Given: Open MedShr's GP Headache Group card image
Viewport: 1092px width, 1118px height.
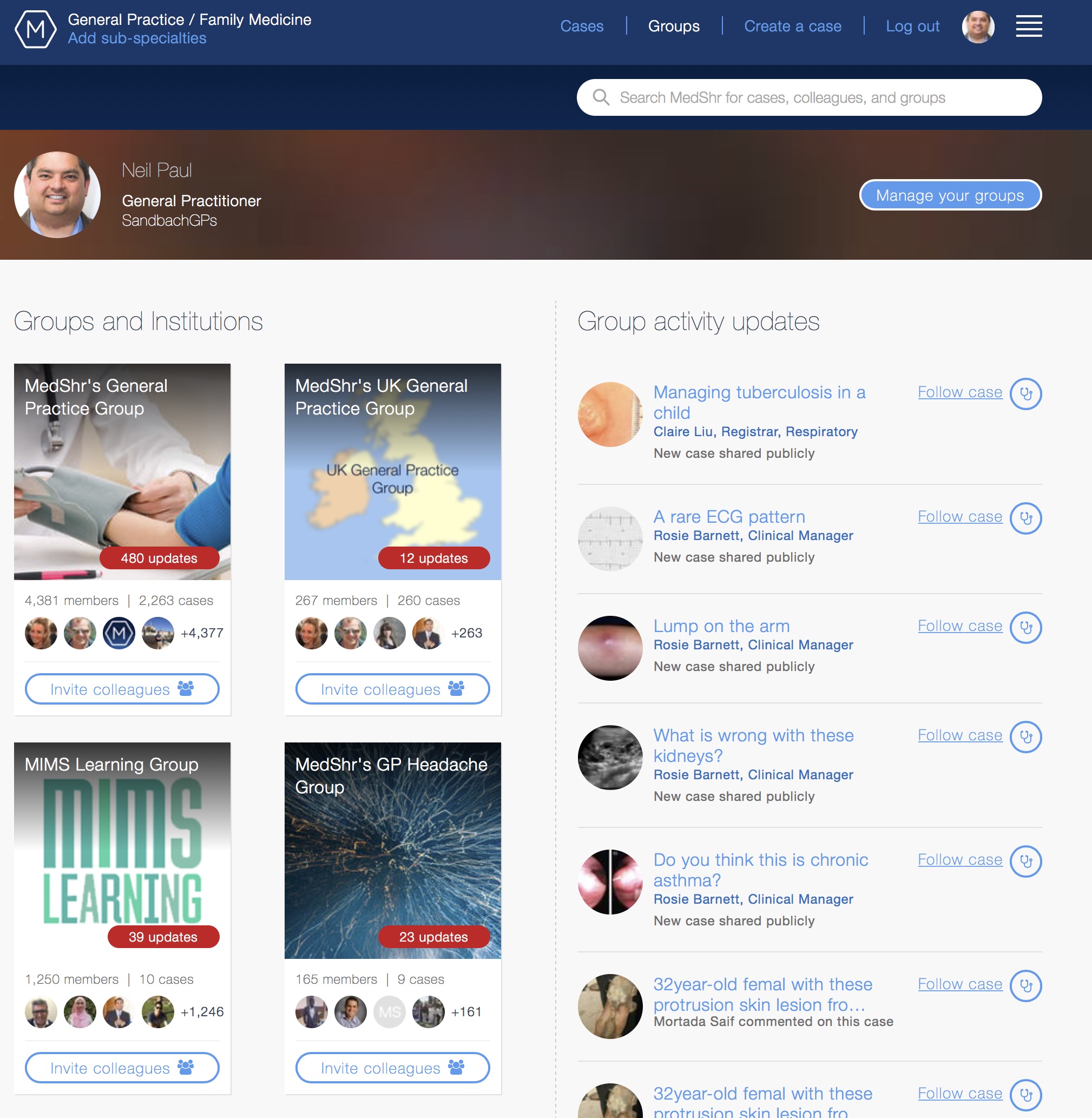Looking at the screenshot, I should coord(393,850).
